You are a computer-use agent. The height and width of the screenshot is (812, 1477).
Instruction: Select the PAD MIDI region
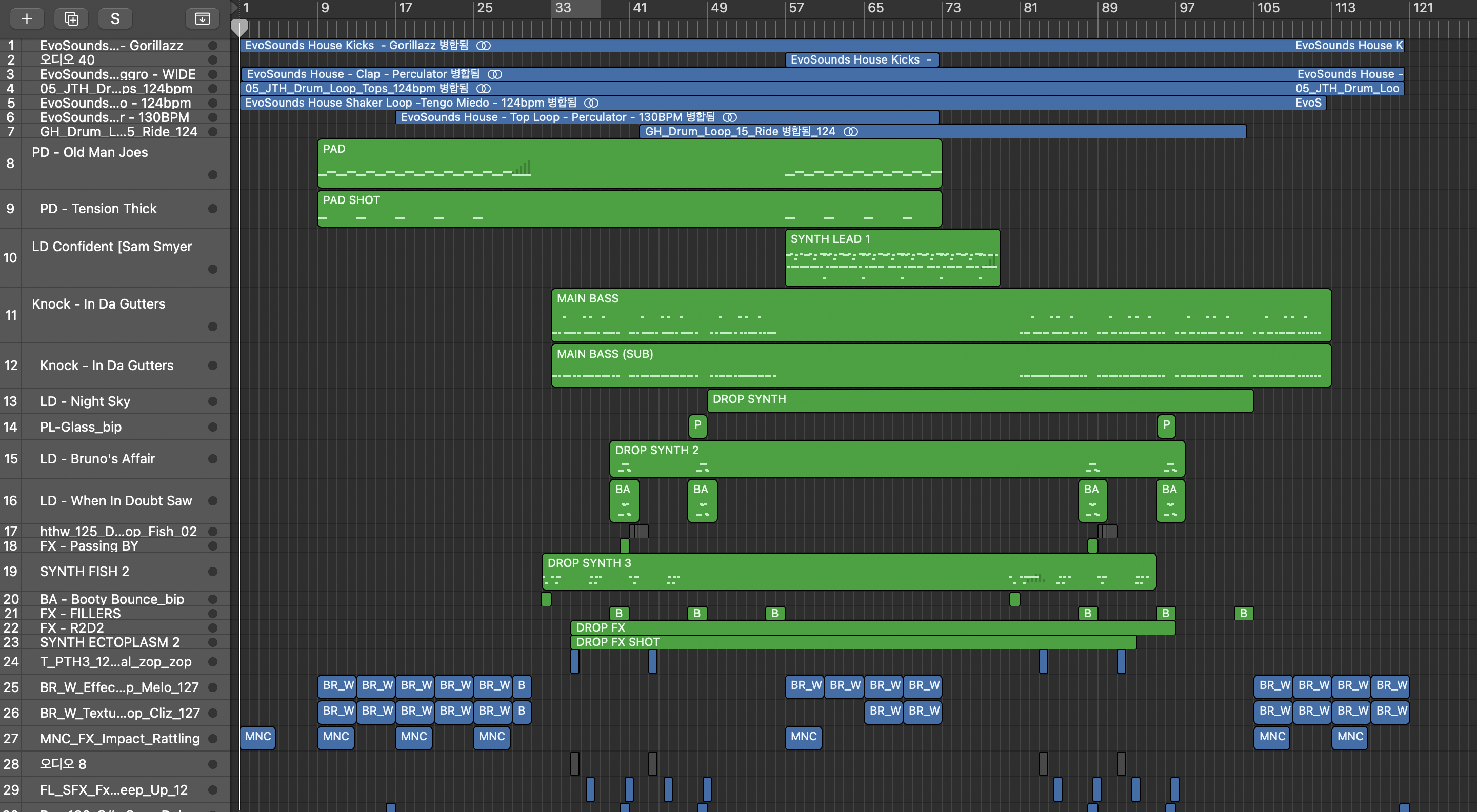tap(630, 164)
